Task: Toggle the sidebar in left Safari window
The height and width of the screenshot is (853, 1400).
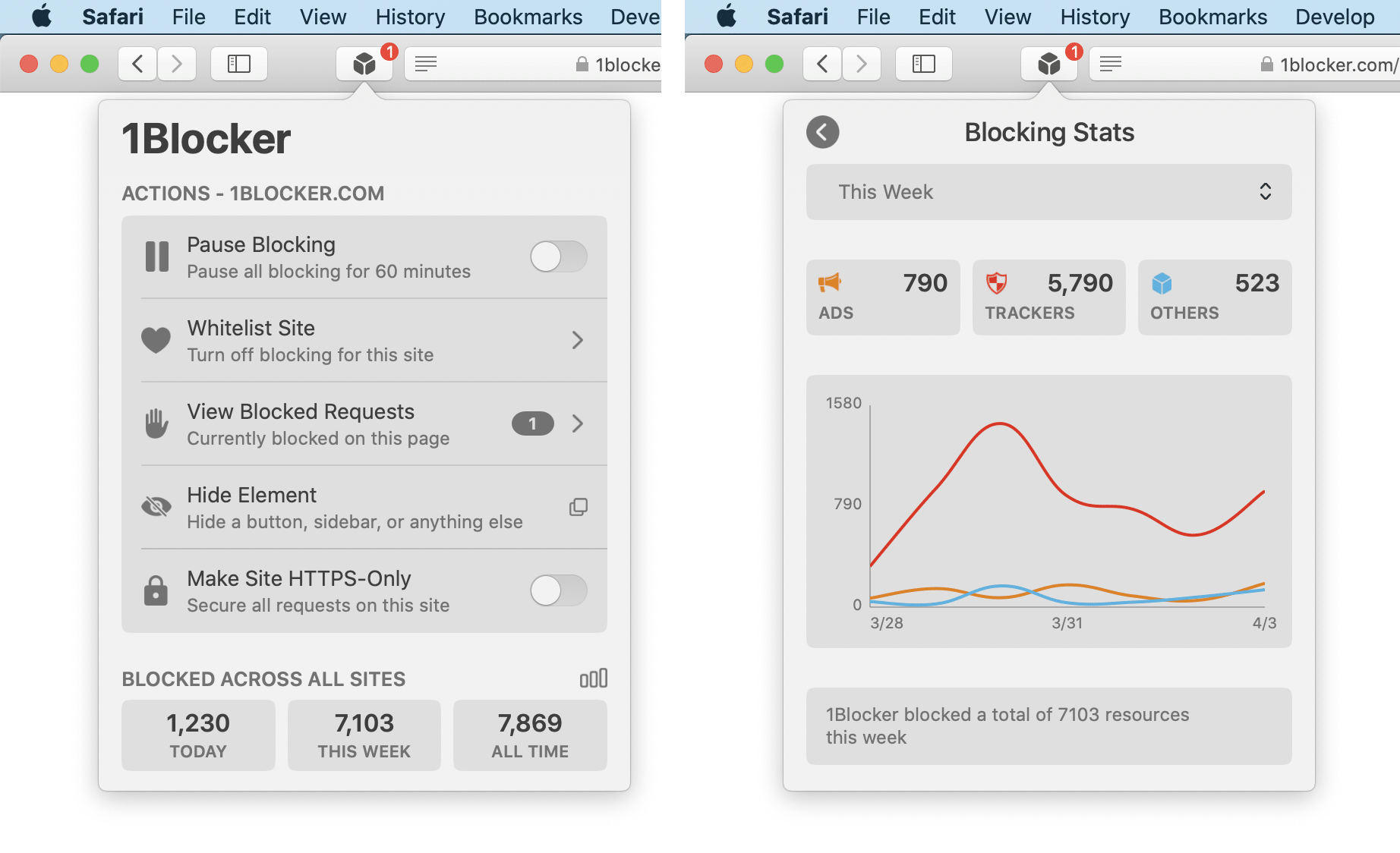Action: click(x=239, y=64)
